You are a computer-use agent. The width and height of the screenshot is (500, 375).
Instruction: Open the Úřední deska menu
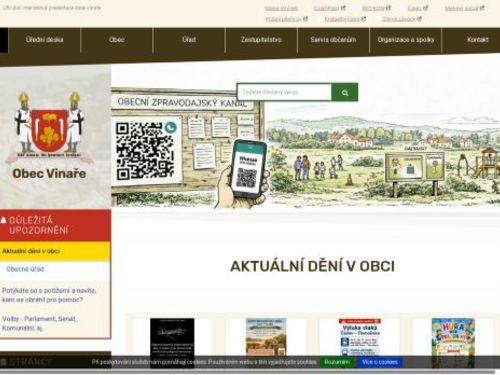click(x=44, y=40)
